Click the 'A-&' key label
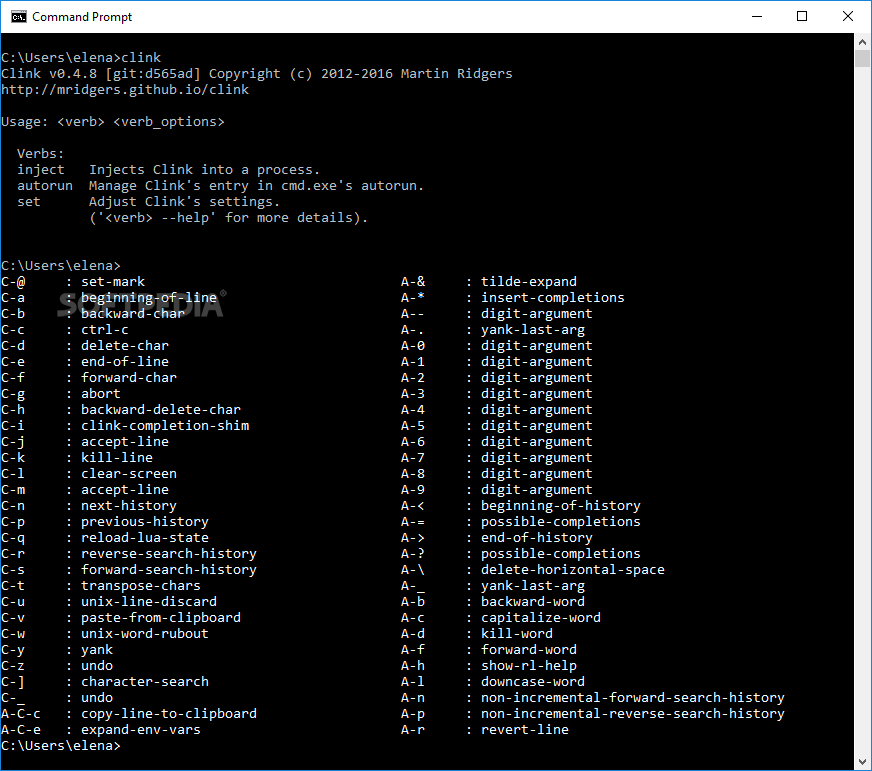The height and width of the screenshot is (771, 872). pyautogui.click(x=413, y=281)
